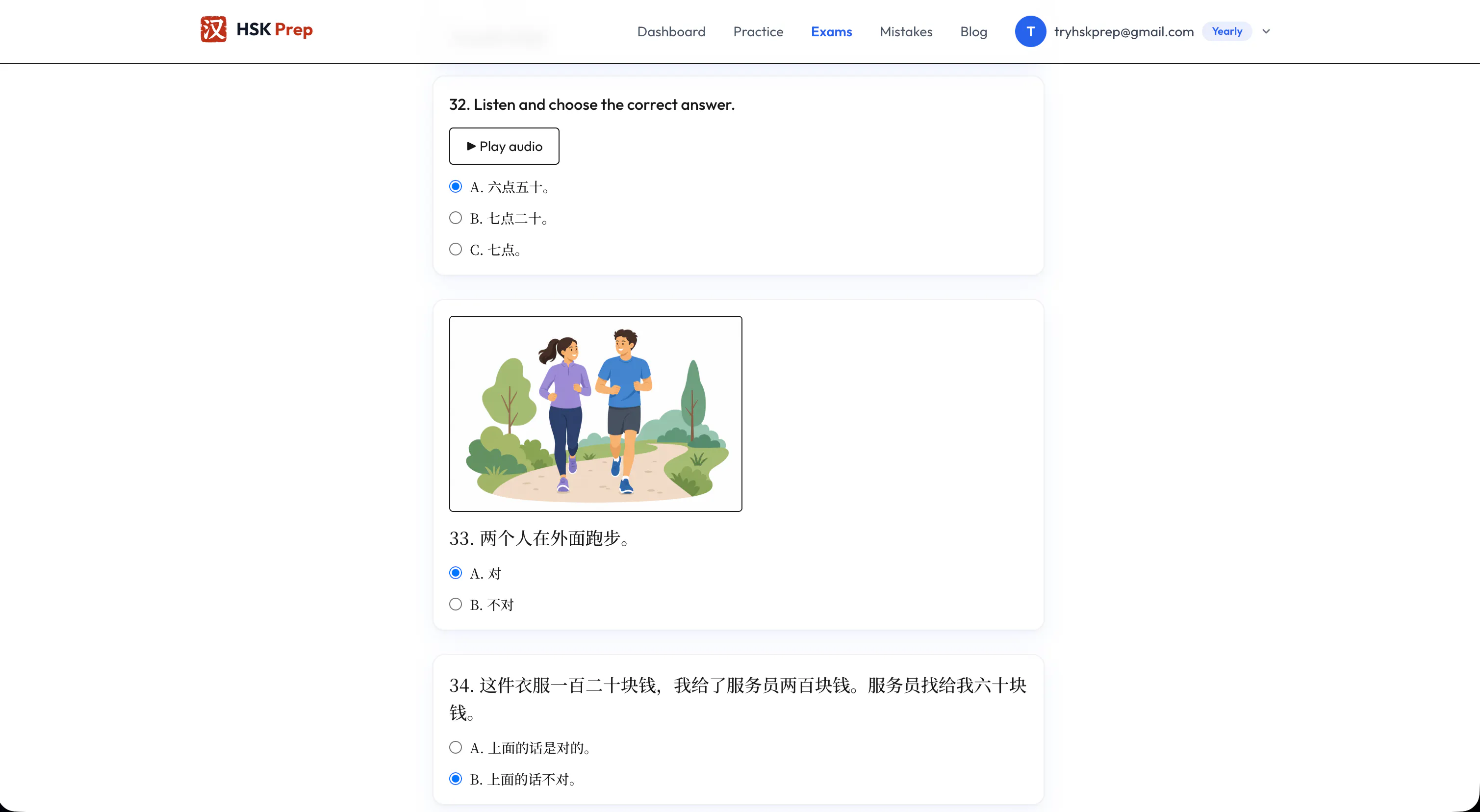Viewport: 1480px width, 812px height.
Task: Click the sentence 两个人在外面跑步
Action: (x=540, y=538)
